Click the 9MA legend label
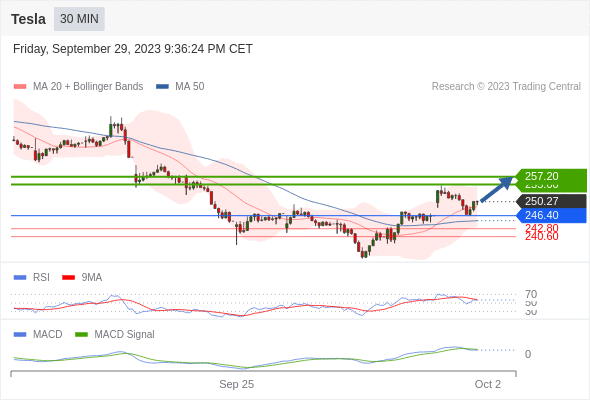590x400 pixels. 92,278
